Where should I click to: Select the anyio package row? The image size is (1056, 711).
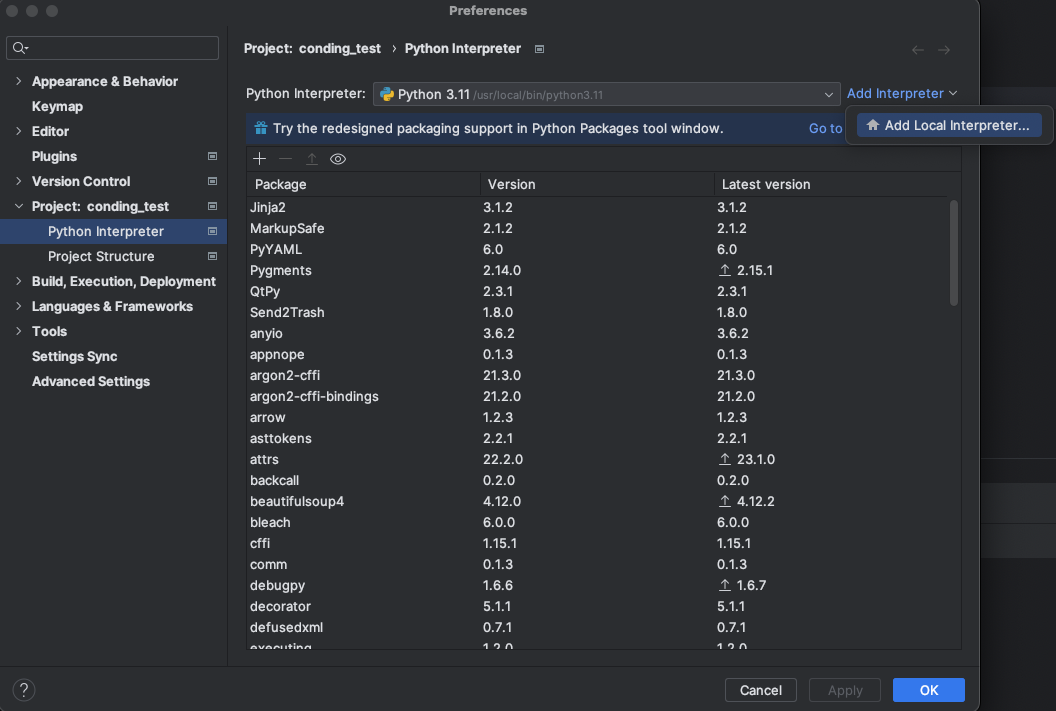tap(597, 333)
